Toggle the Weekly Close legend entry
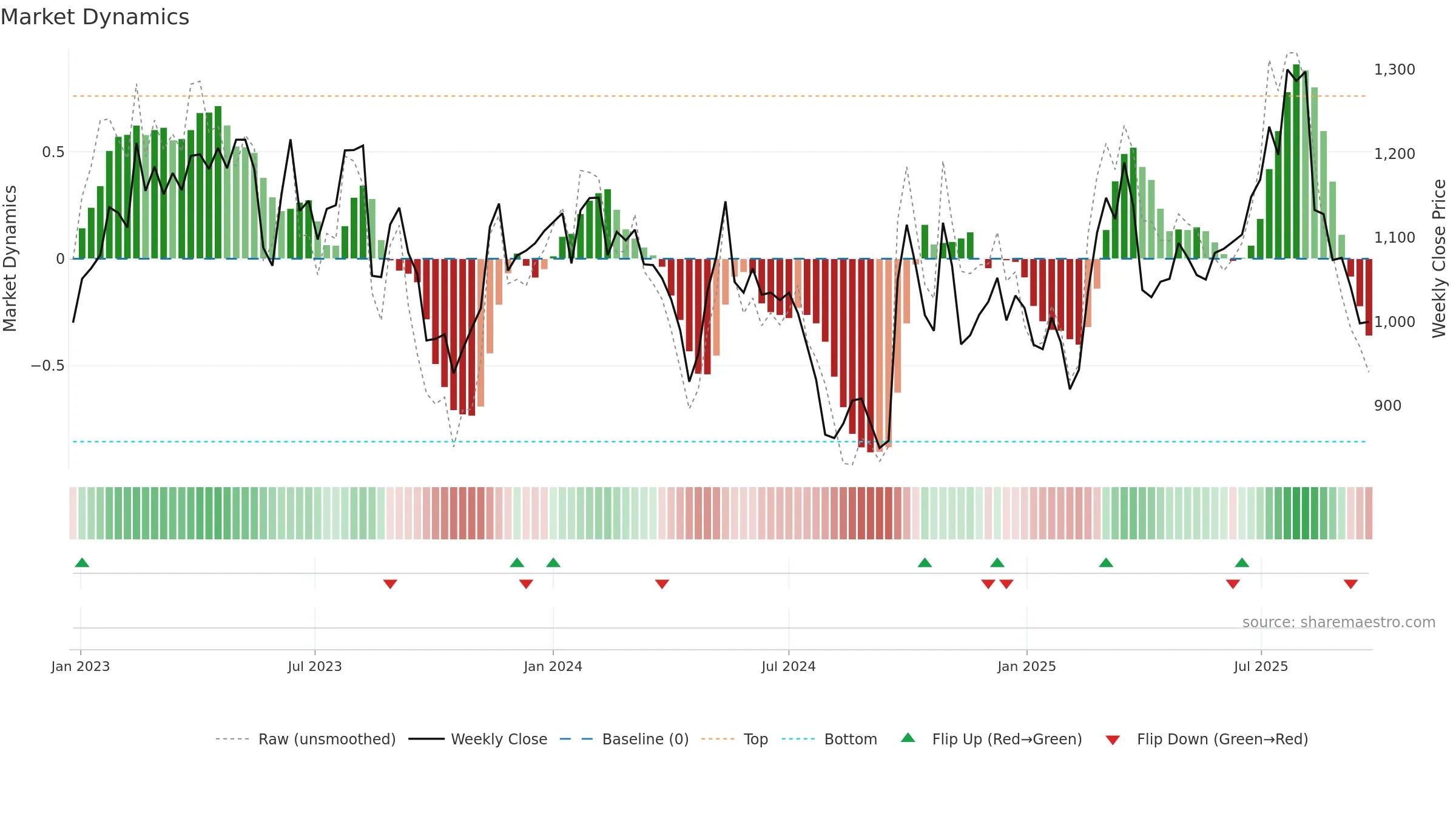The height and width of the screenshot is (819, 1456). (x=478, y=739)
